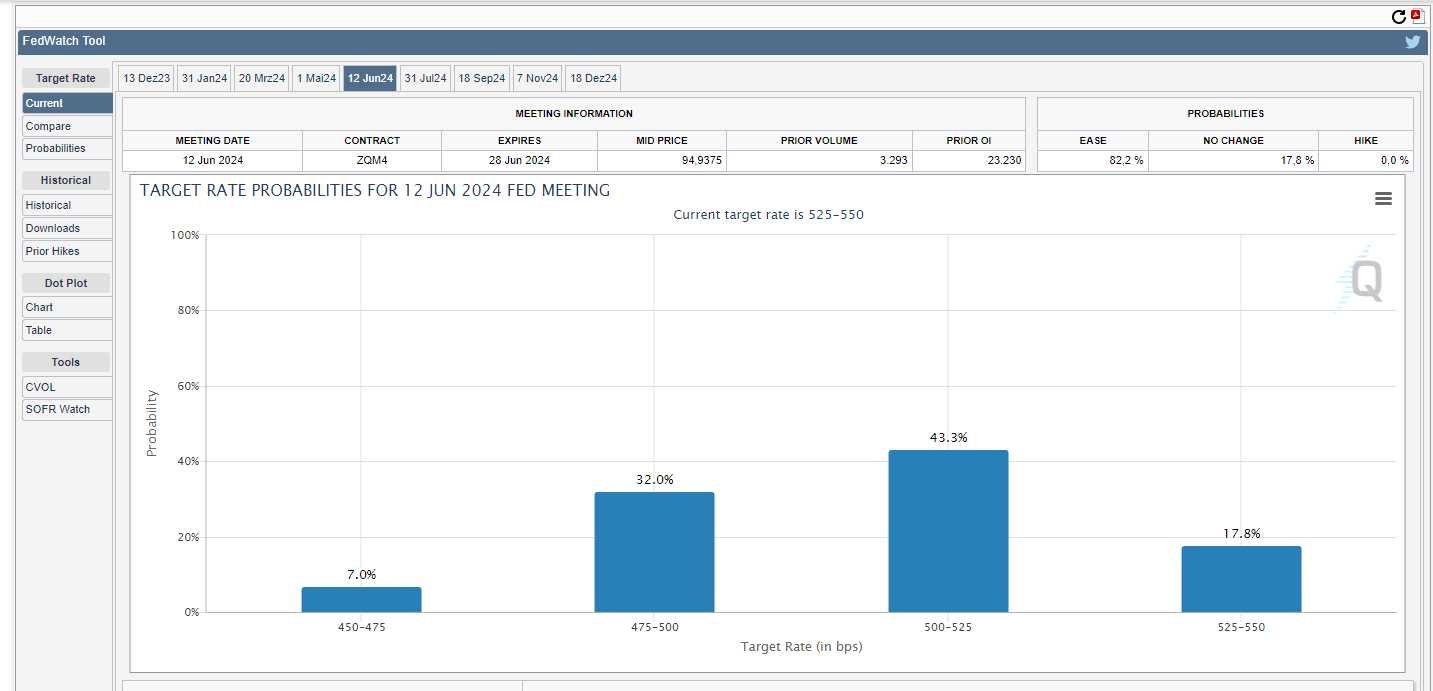Select the 1 Mai24 meeting tab
The width and height of the screenshot is (1433, 691).
[316, 78]
